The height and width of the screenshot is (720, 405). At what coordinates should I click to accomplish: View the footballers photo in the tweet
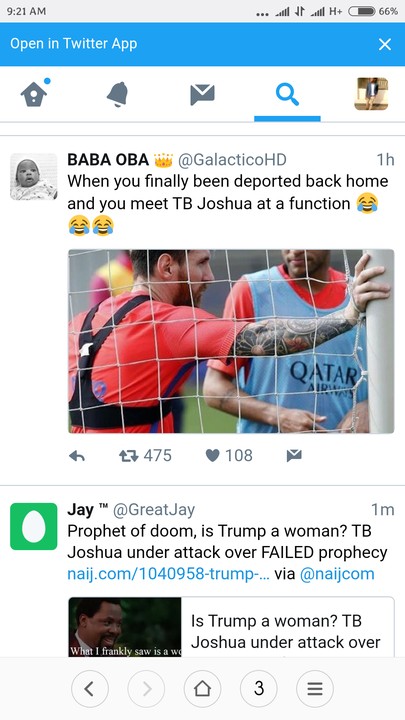click(231, 341)
